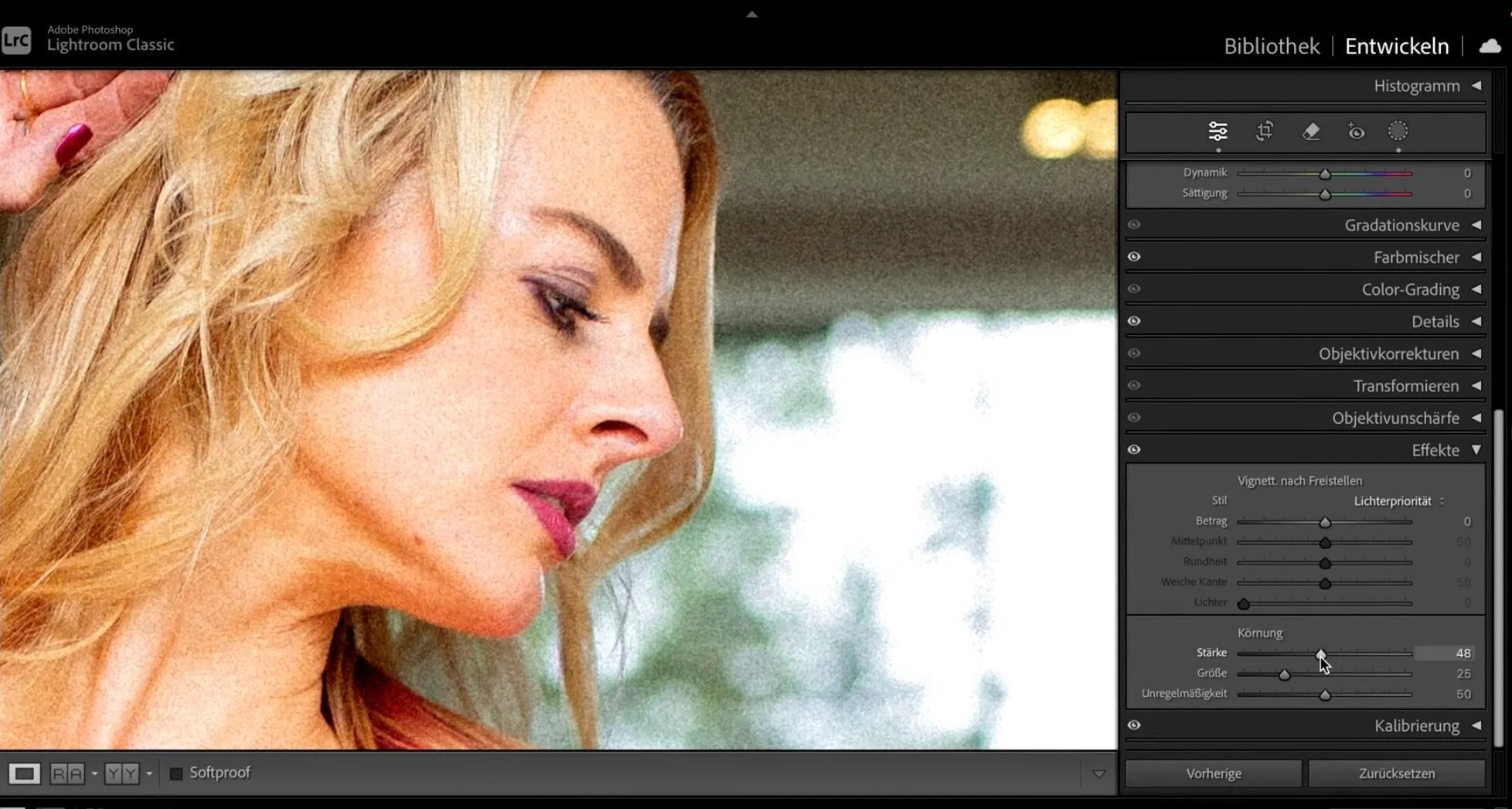Viewport: 1512px width, 809px height.
Task: Toggle Effekte panel visibility eye
Action: click(1134, 450)
